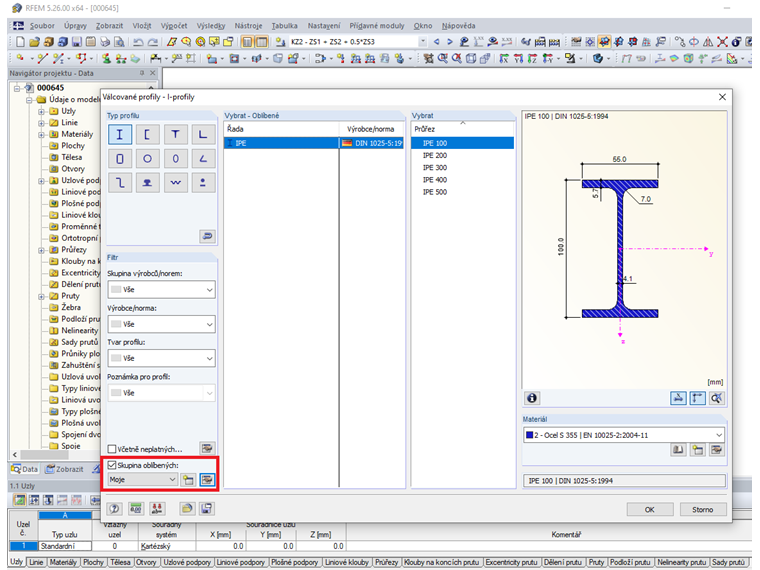Click the zoom reset icon under preview
The height and width of the screenshot is (570, 760).
(x=716, y=398)
